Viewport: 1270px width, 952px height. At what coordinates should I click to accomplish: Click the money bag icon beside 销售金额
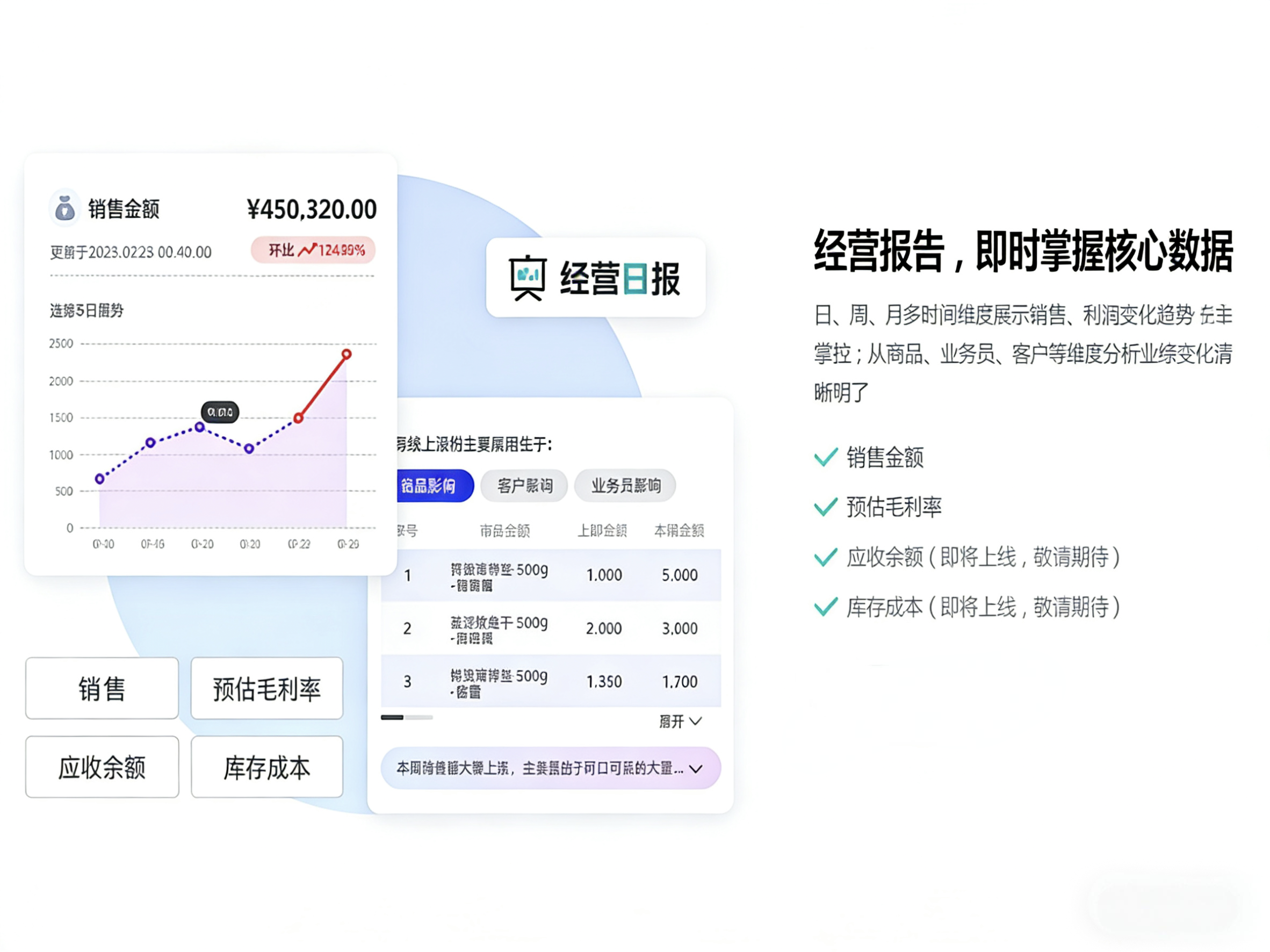point(65,208)
